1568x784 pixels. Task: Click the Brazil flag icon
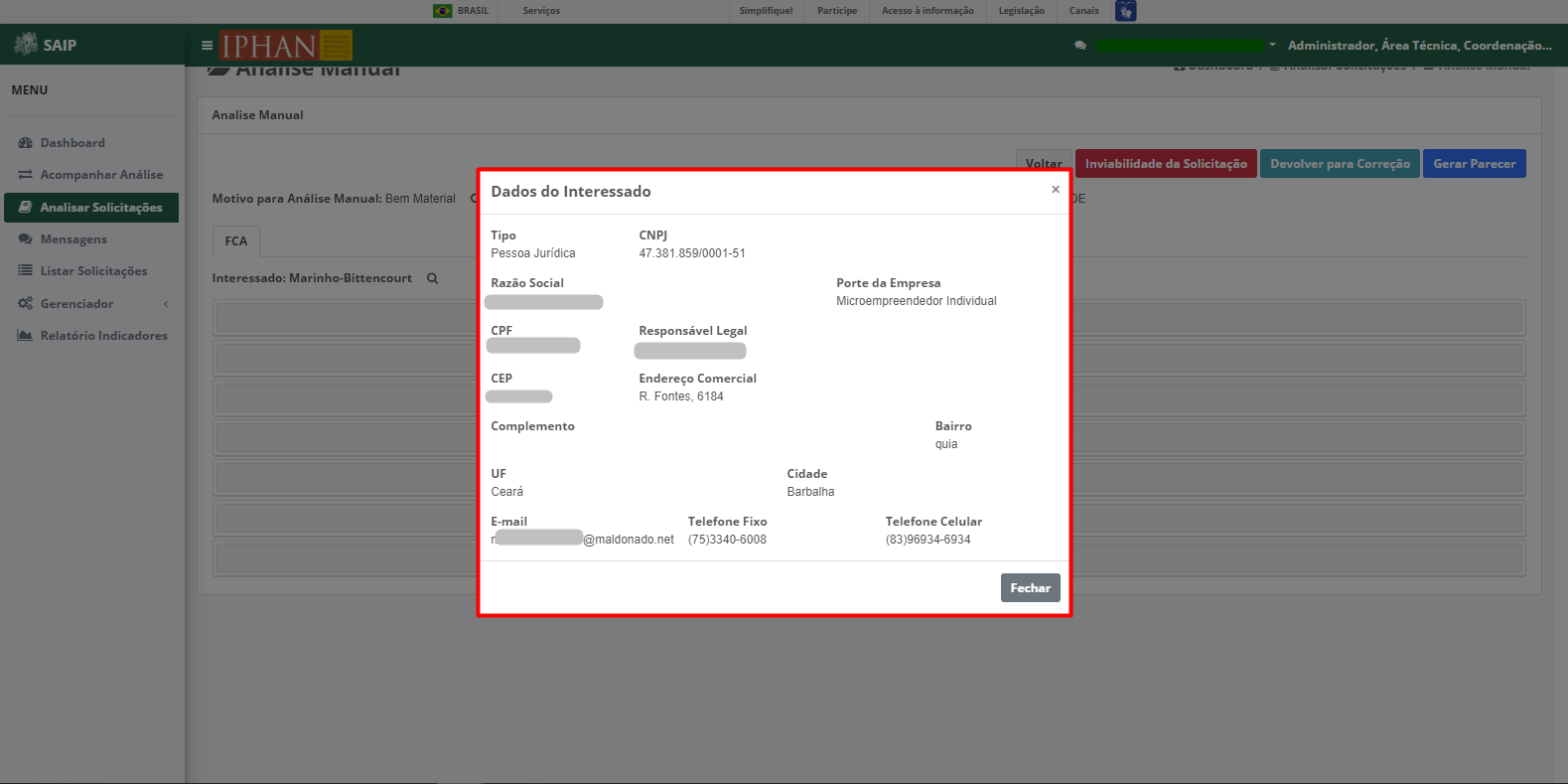(x=442, y=11)
